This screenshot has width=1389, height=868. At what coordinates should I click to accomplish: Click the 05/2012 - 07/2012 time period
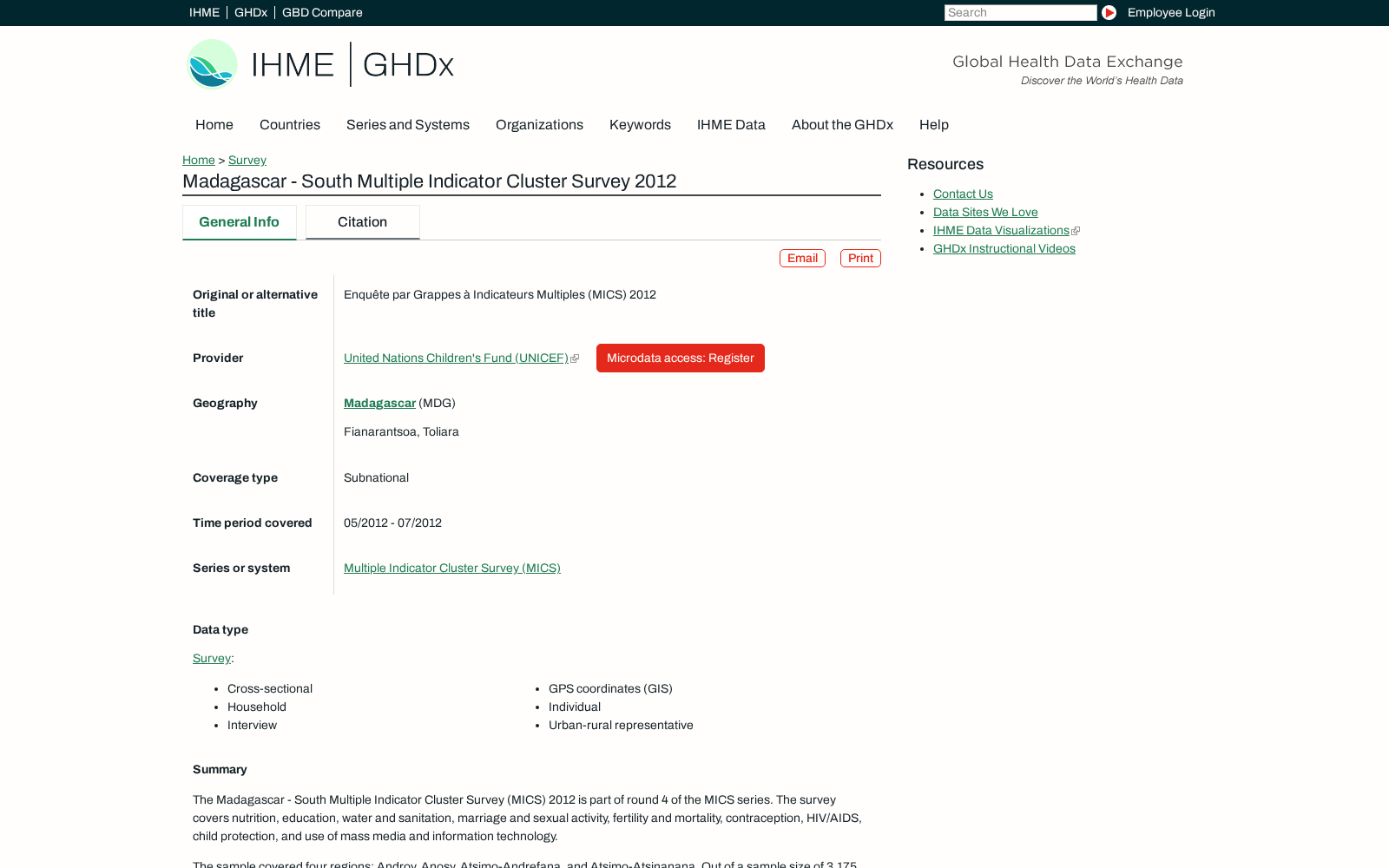[392, 523]
